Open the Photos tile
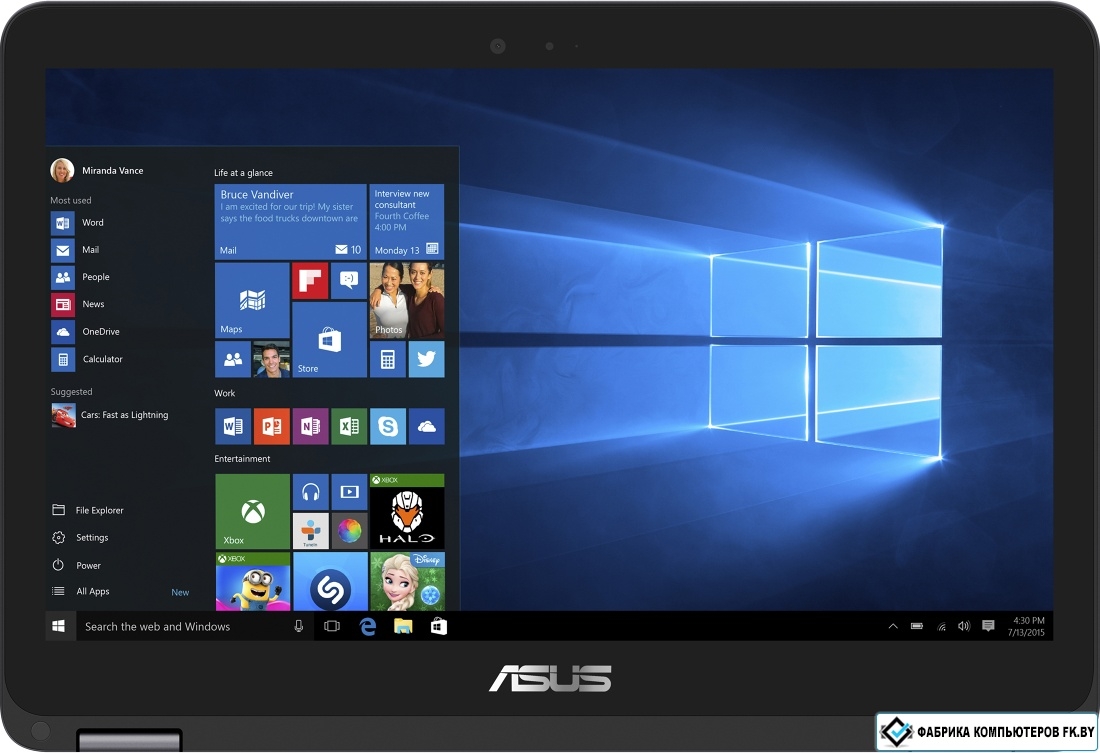Image resolution: width=1100 pixels, height=753 pixels. [407, 300]
